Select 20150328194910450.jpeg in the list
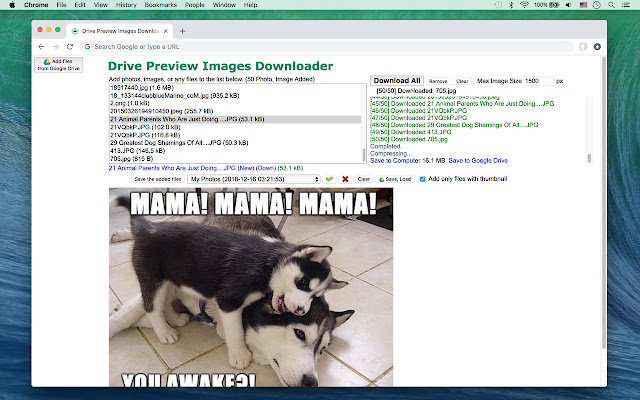The image size is (640, 400). [236, 111]
